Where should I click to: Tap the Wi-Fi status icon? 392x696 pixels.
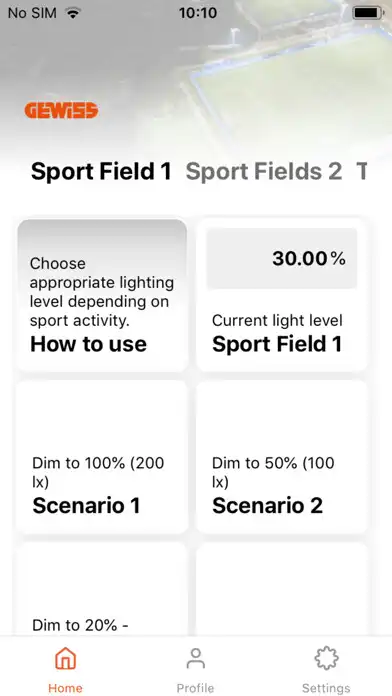pyautogui.click(x=72, y=13)
